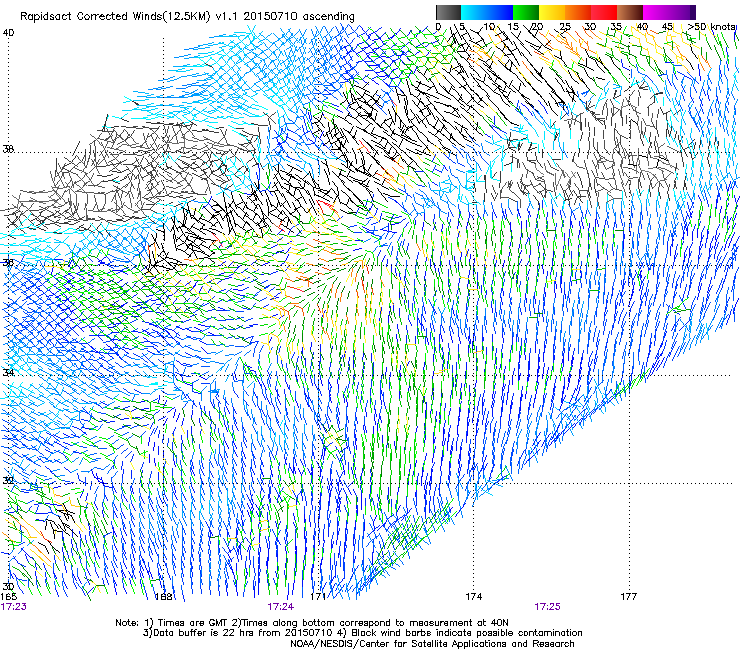This screenshot has height=650, width=740.
Task: Click the title text 'Rapidscat Corrected Winds'
Action: click(x=91, y=17)
